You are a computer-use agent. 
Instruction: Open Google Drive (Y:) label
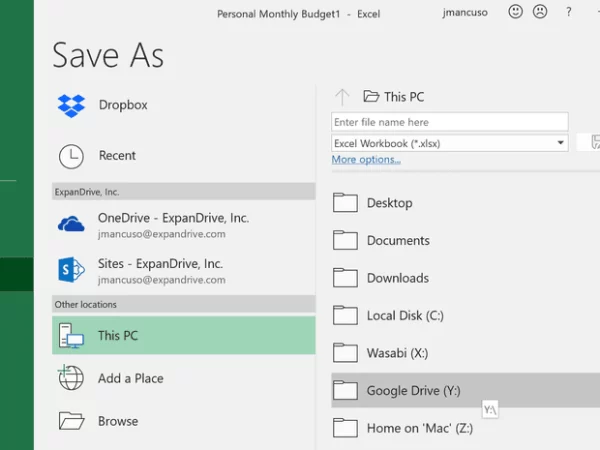click(414, 390)
